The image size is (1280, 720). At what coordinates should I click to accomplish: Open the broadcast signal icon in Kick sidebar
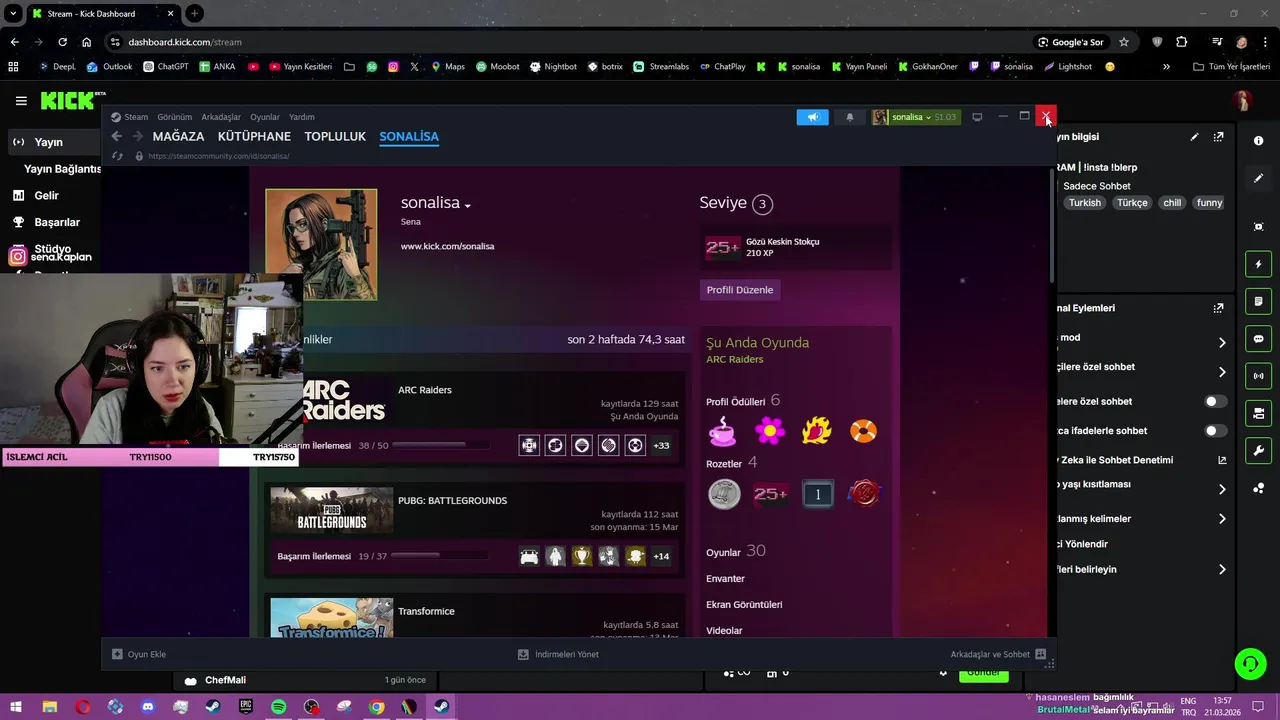pos(1258,376)
